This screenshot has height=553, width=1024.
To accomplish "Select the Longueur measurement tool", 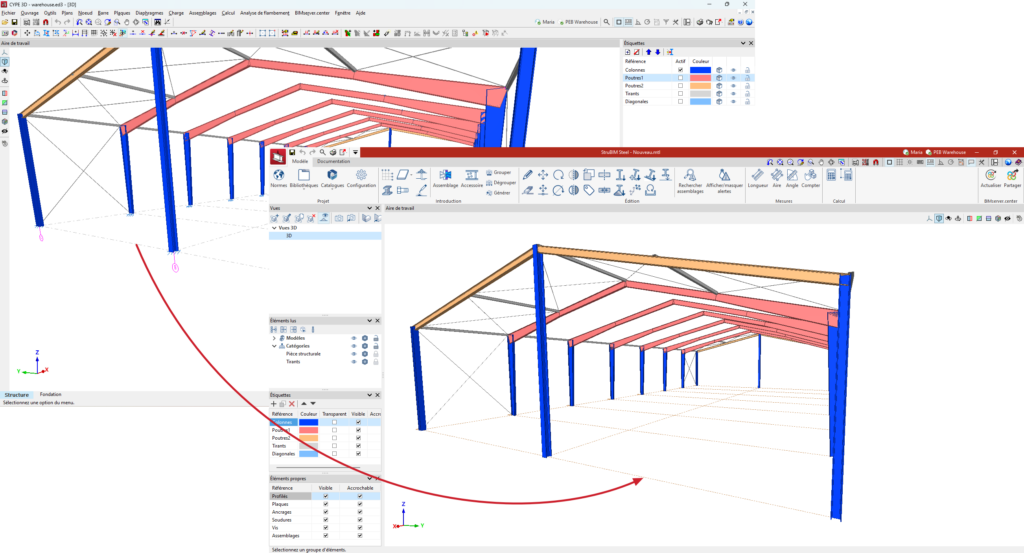I will pyautogui.click(x=758, y=177).
